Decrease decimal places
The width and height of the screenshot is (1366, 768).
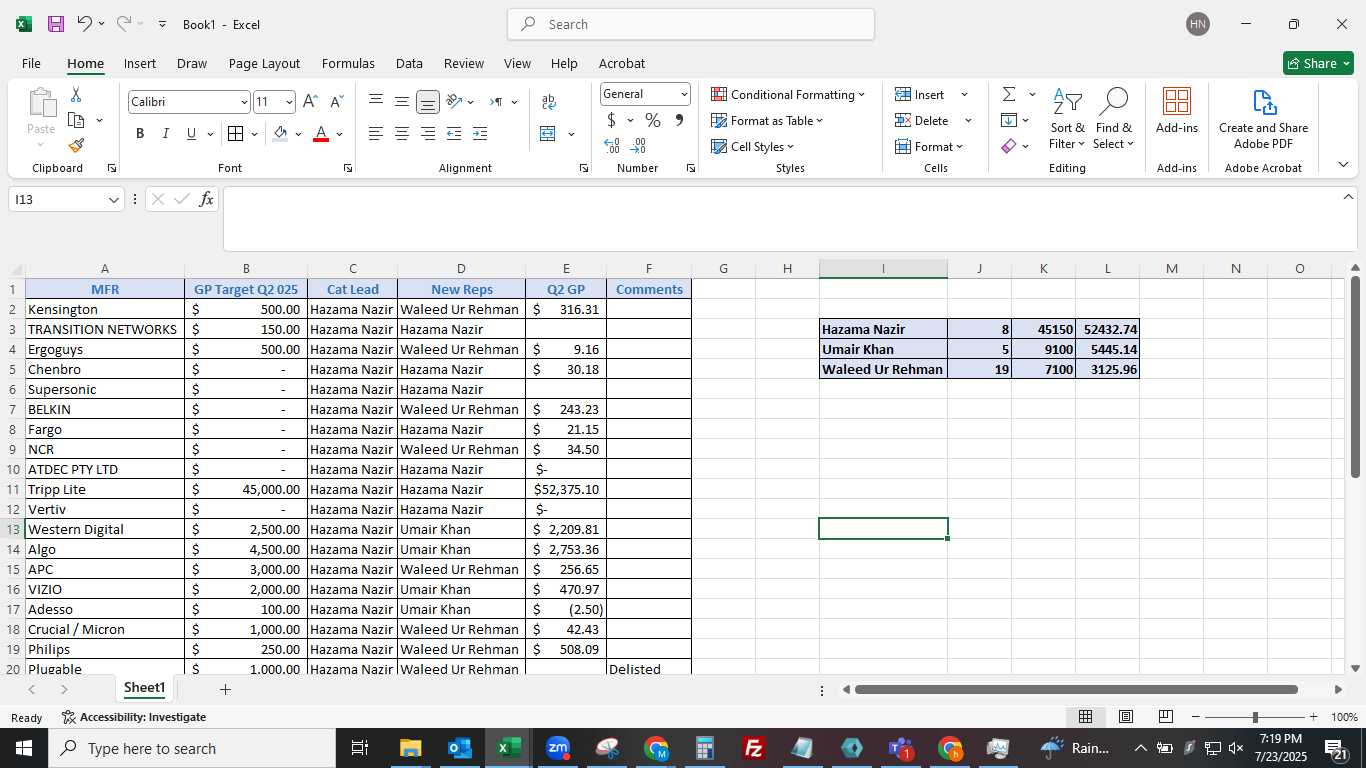638,146
